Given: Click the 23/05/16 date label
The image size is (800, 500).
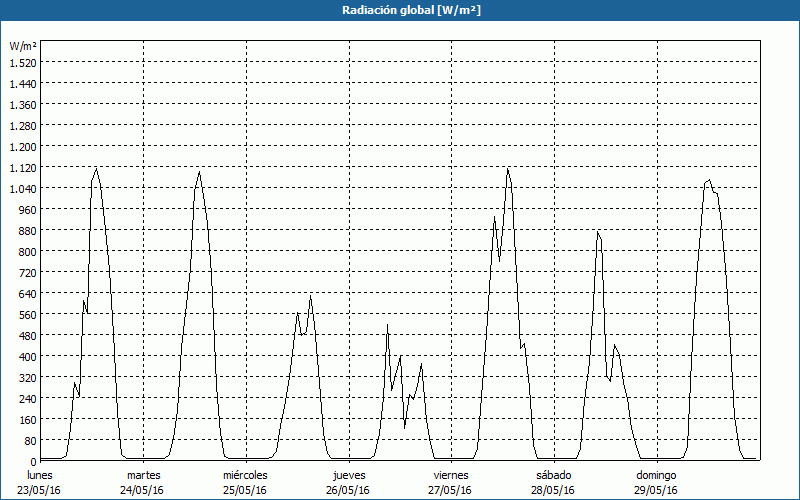Looking at the screenshot, I should 40,489.
